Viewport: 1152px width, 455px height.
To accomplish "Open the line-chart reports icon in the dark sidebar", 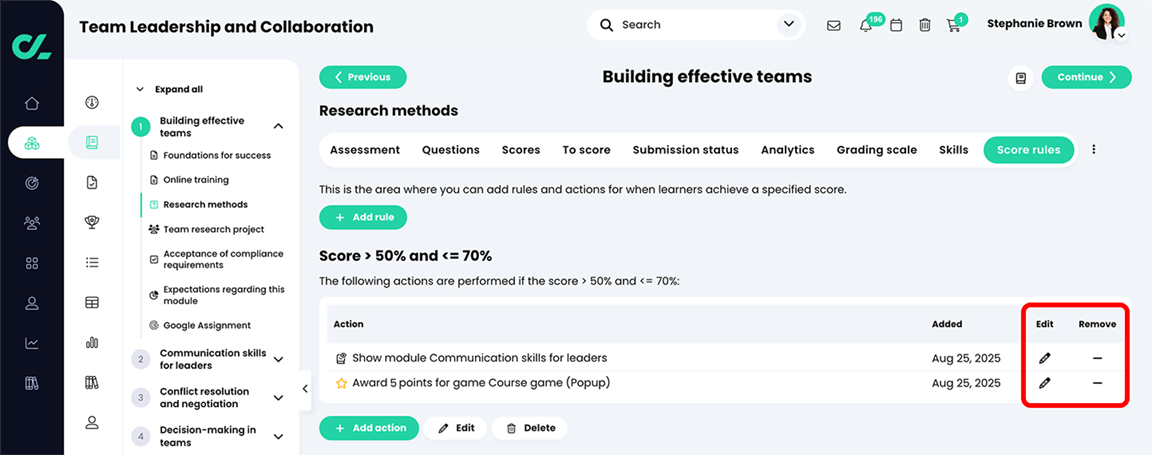I will (x=32, y=343).
